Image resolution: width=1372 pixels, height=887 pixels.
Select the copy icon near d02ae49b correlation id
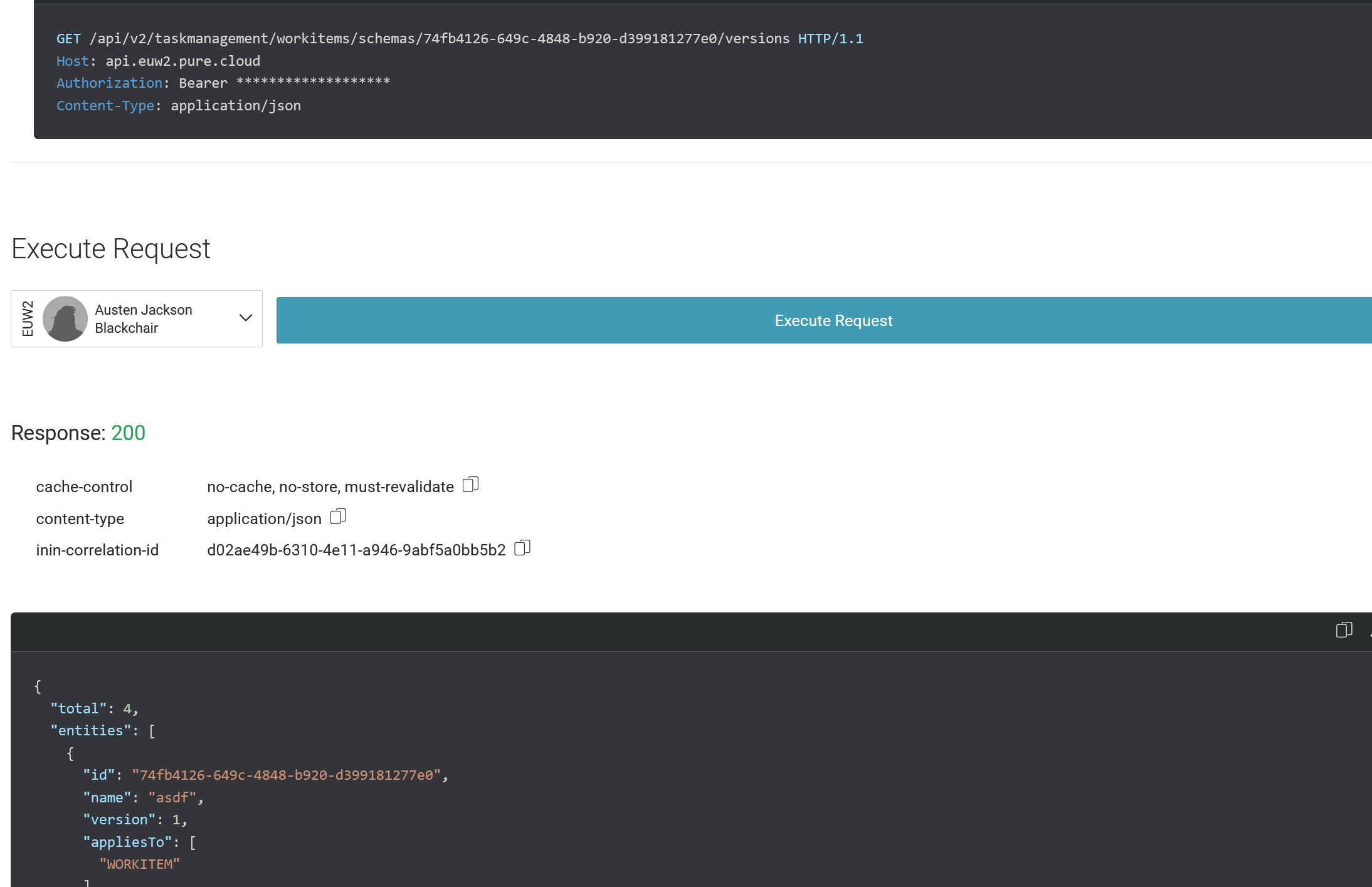pyautogui.click(x=522, y=547)
